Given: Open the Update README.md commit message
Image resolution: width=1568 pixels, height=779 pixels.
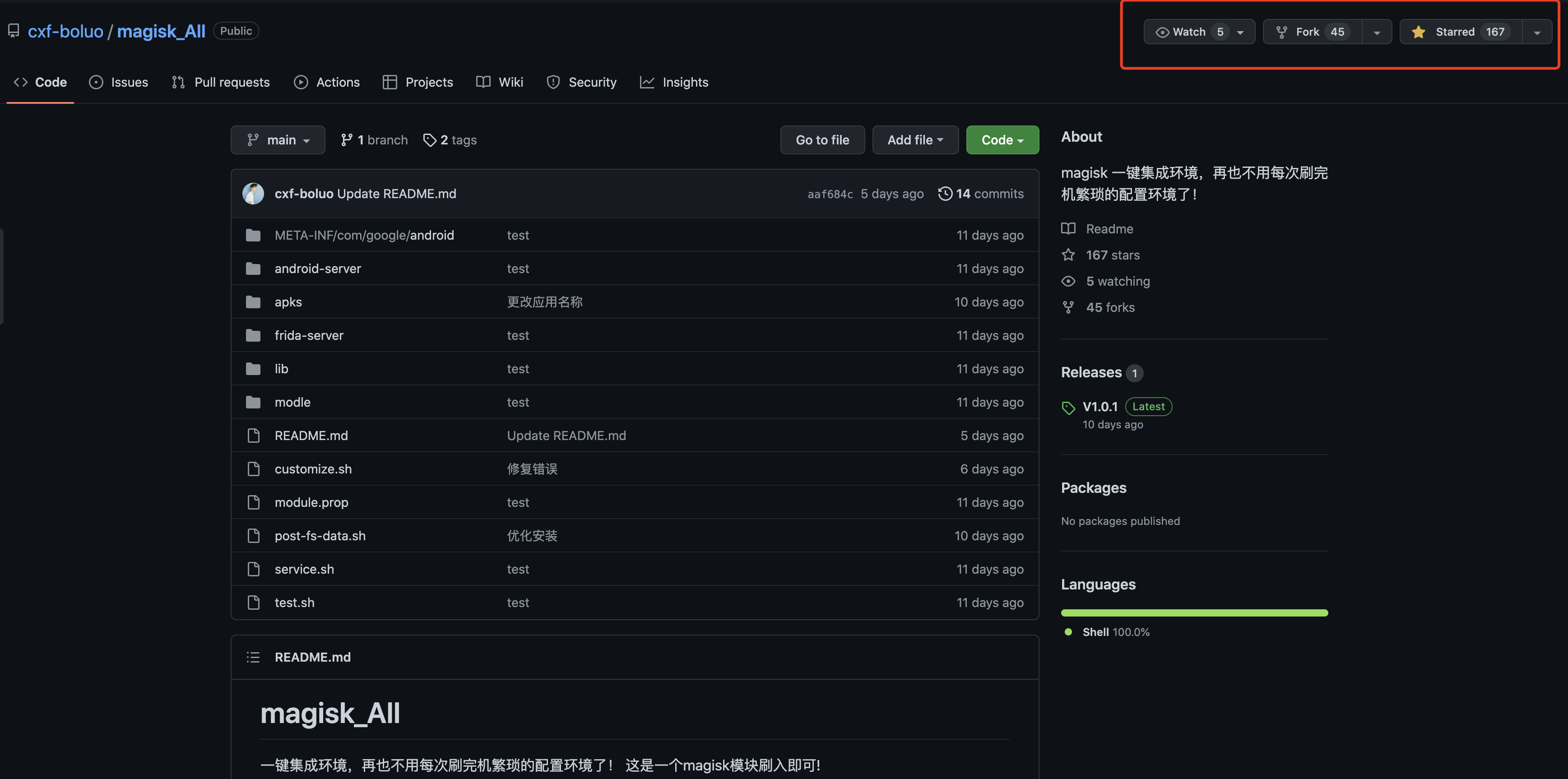Looking at the screenshot, I should tap(396, 194).
